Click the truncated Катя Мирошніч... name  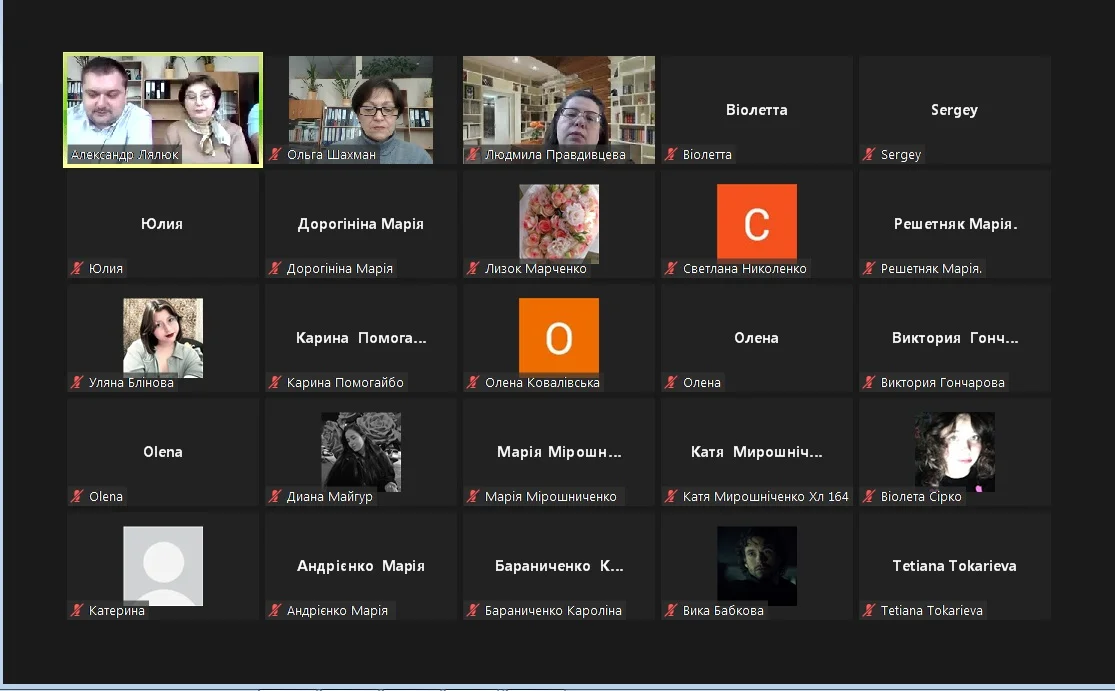[x=757, y=452]
